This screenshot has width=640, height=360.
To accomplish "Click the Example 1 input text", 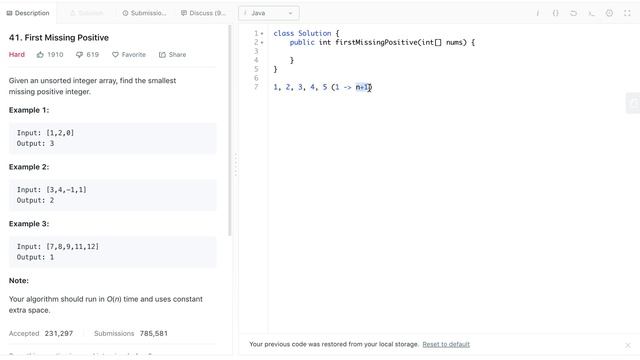I will [x=45, y=133].
